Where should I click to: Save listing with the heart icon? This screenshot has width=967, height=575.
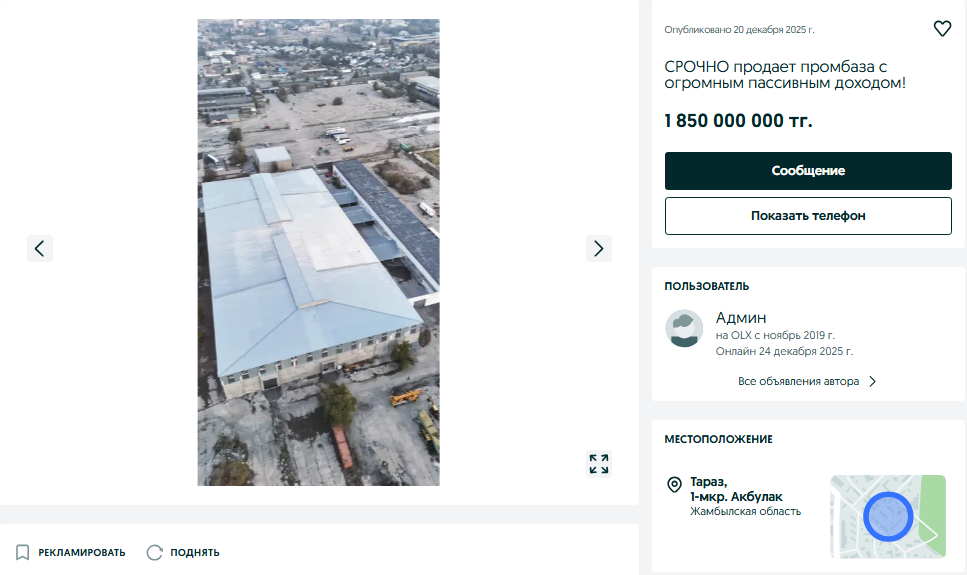point(942,28)
